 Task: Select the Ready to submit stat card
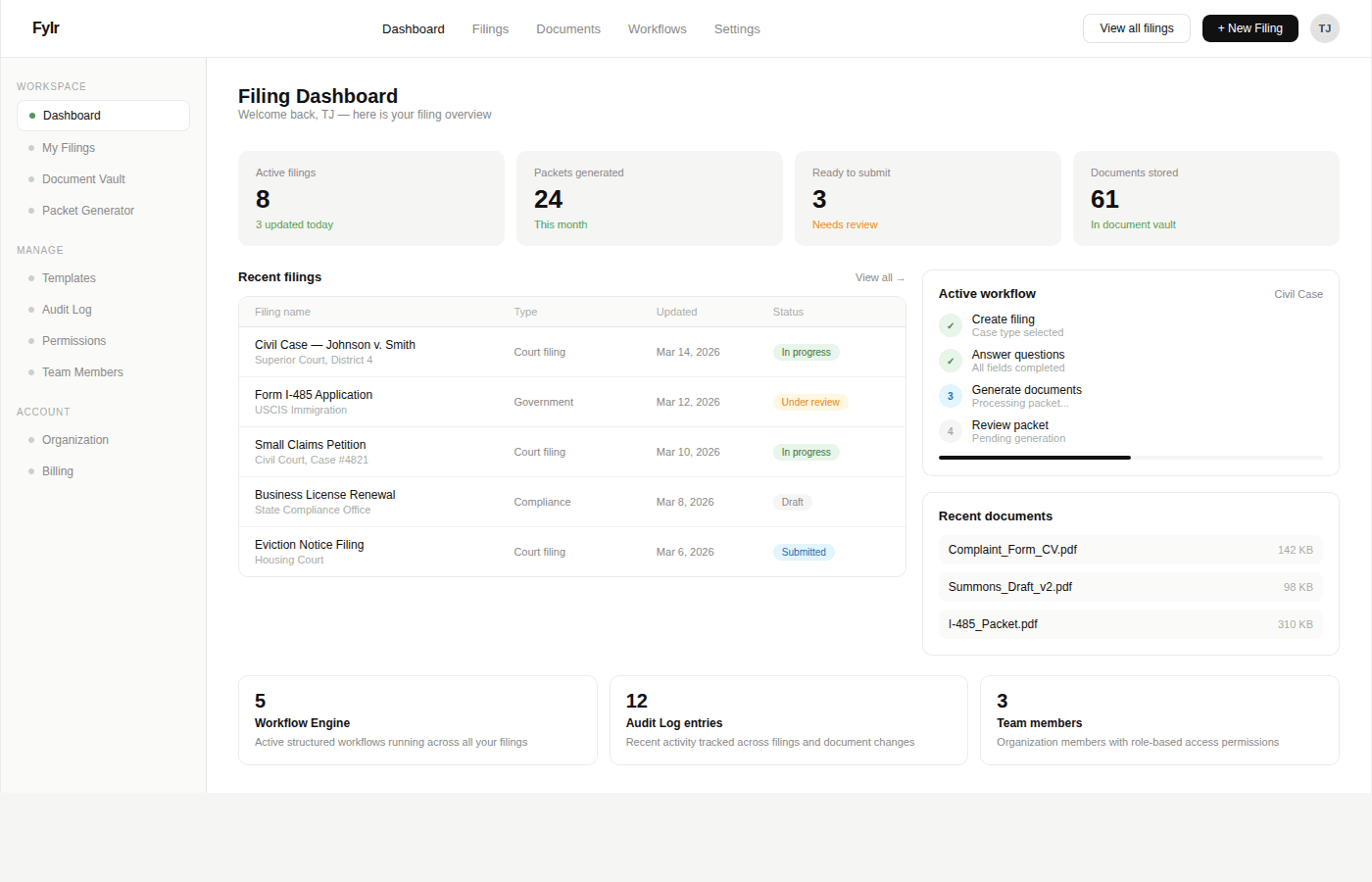pyautogui.click(x=927, y=199)
